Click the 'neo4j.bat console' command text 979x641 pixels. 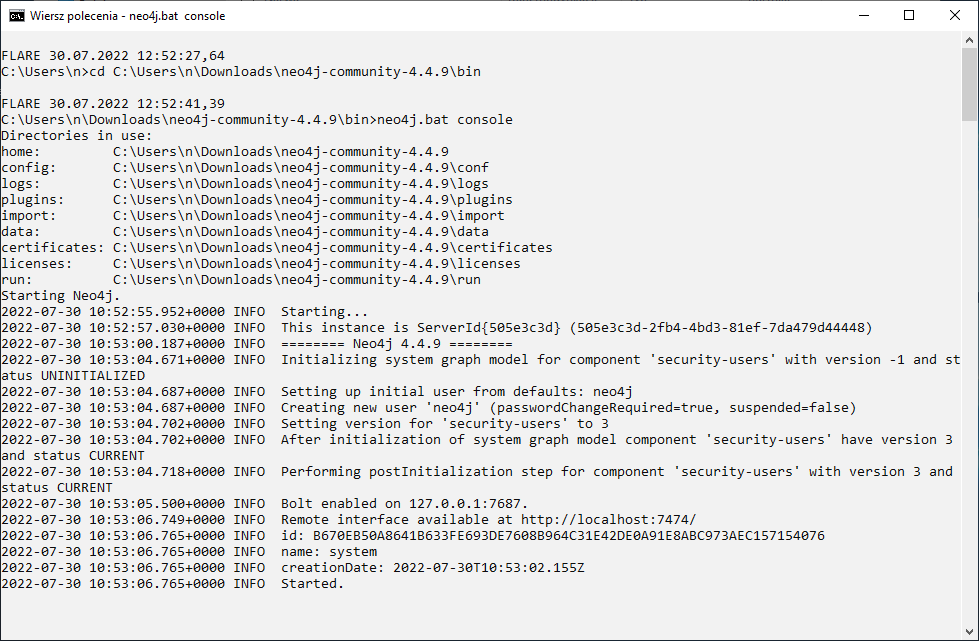point(445,119)
